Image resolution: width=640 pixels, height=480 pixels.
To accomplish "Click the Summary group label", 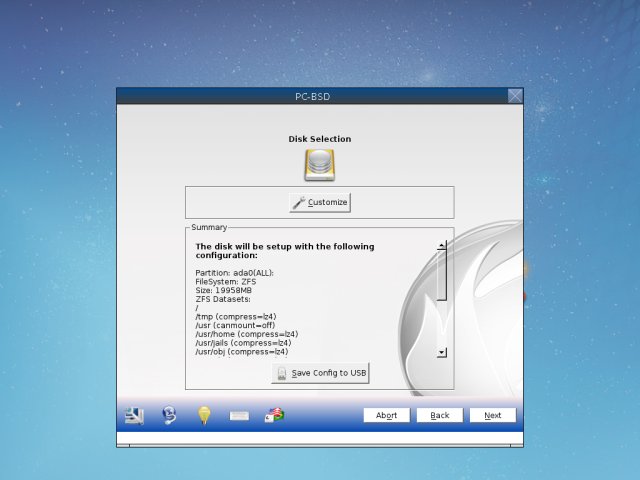I will point(209,227).
